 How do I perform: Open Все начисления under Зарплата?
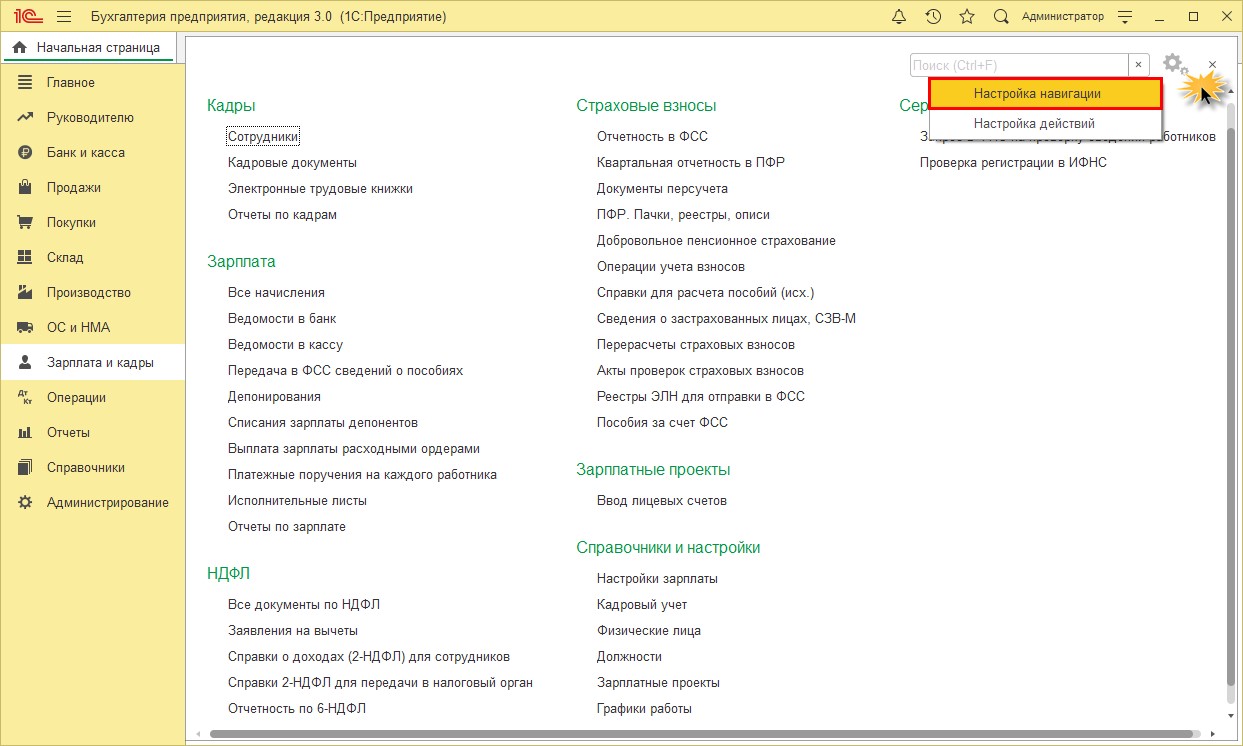[276, 292]
